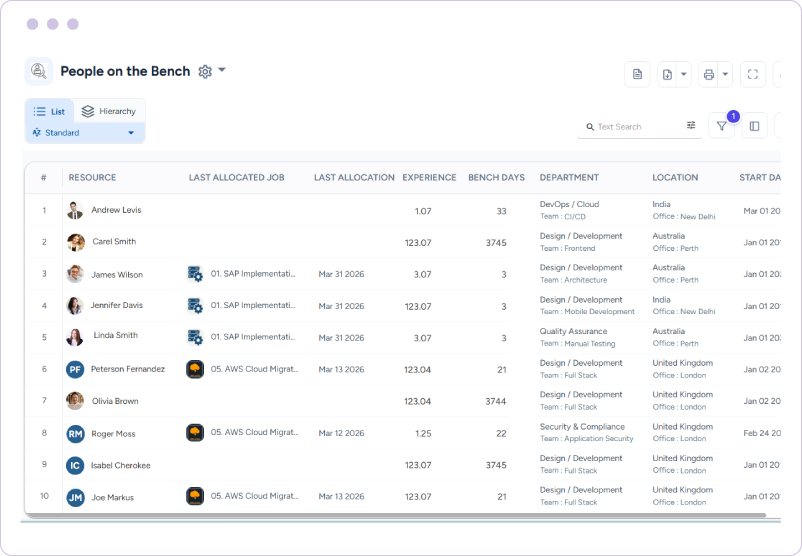Sort by LAST ALLOCATION column header

tap(354, 177)
